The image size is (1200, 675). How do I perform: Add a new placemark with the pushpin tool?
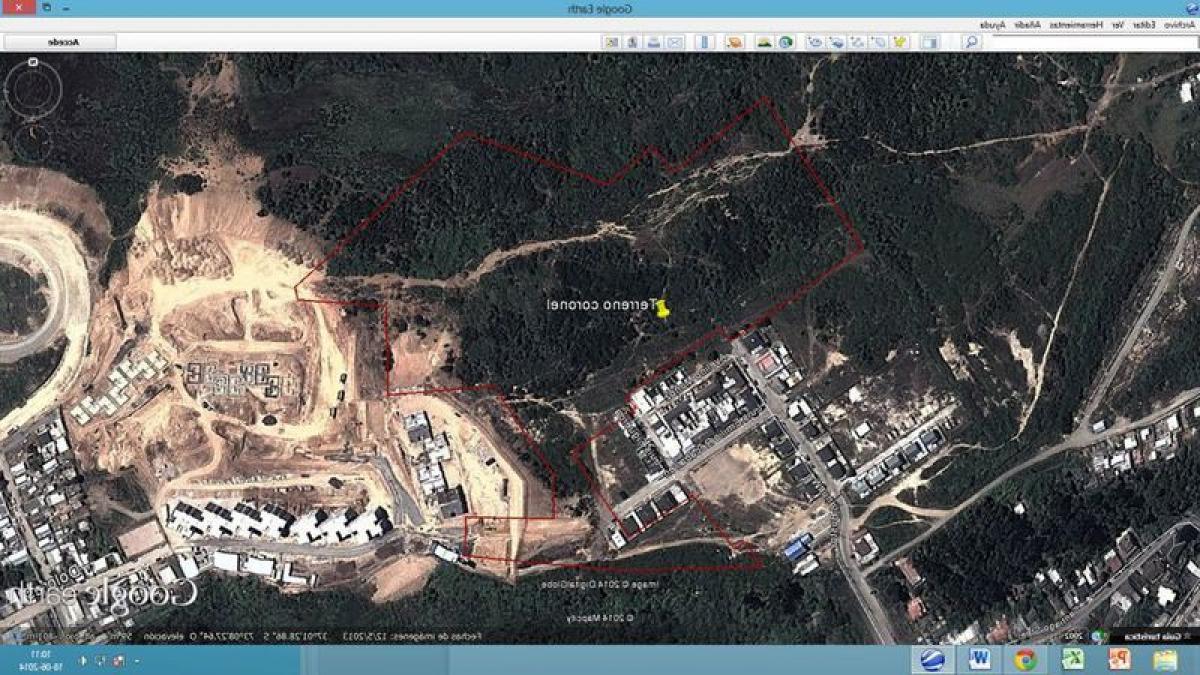(900, 42)
